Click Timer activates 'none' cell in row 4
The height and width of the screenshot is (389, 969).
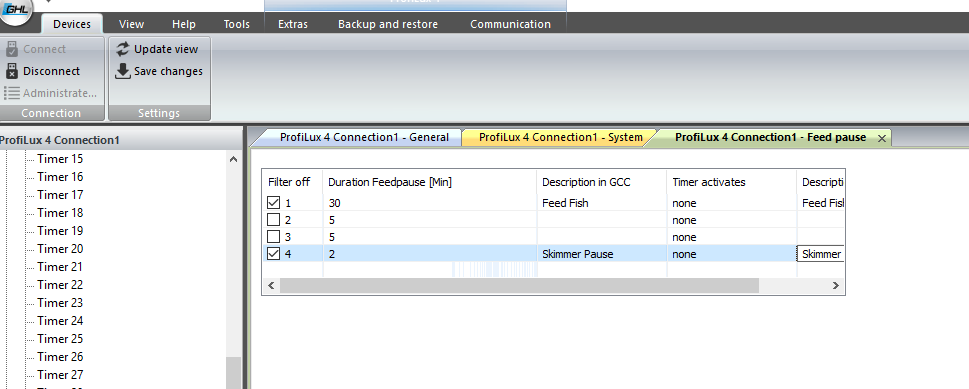point(732,254)
